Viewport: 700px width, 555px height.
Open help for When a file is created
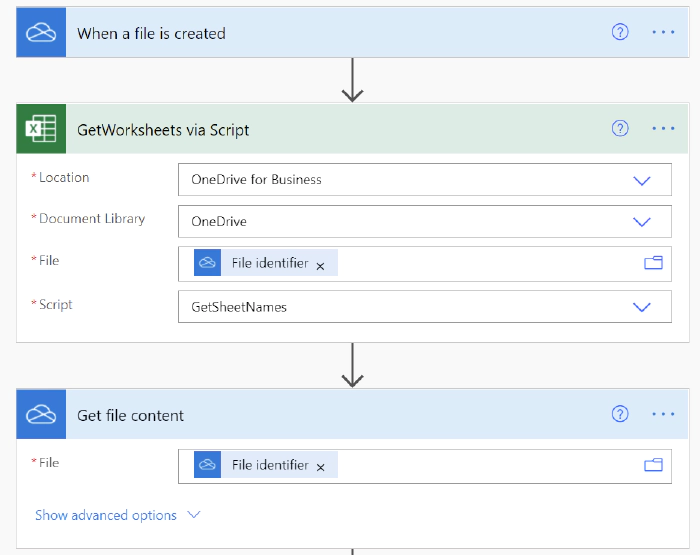620,32
